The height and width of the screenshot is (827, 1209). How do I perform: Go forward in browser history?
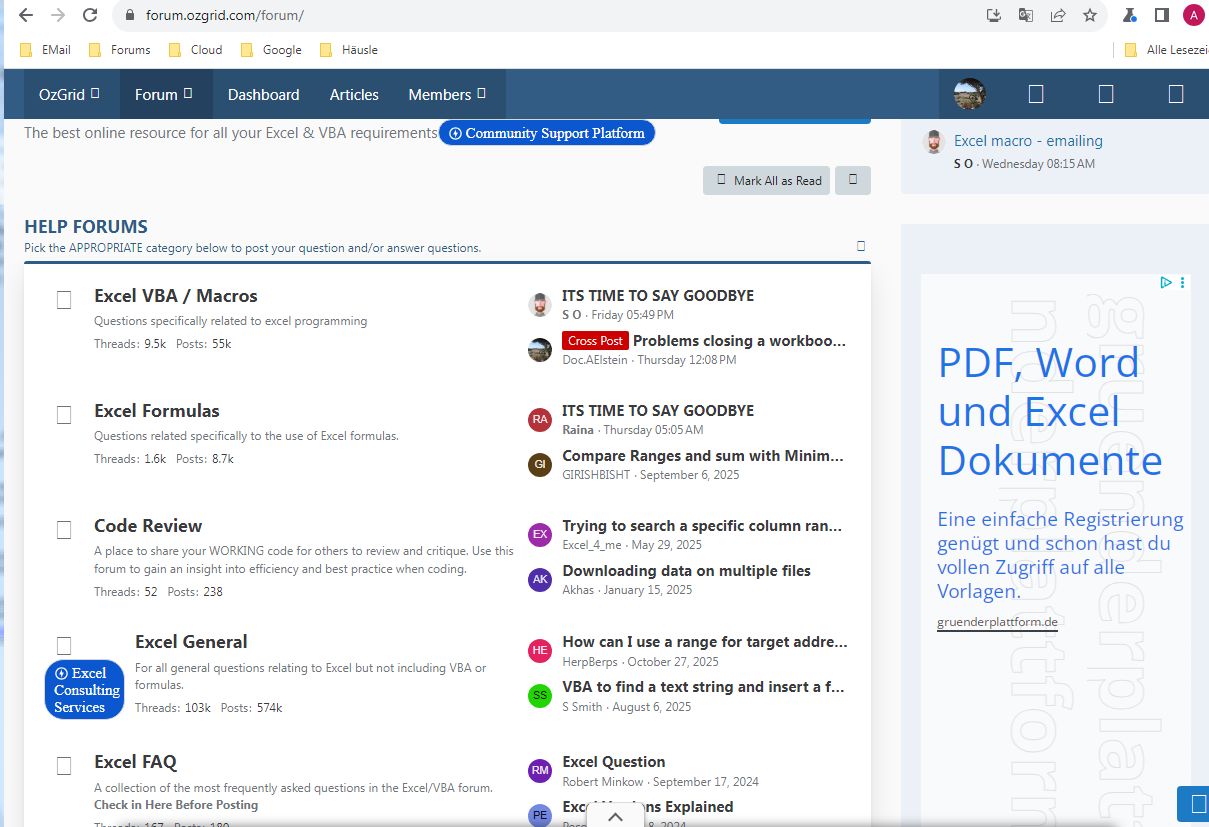click(x=58, y=15)
